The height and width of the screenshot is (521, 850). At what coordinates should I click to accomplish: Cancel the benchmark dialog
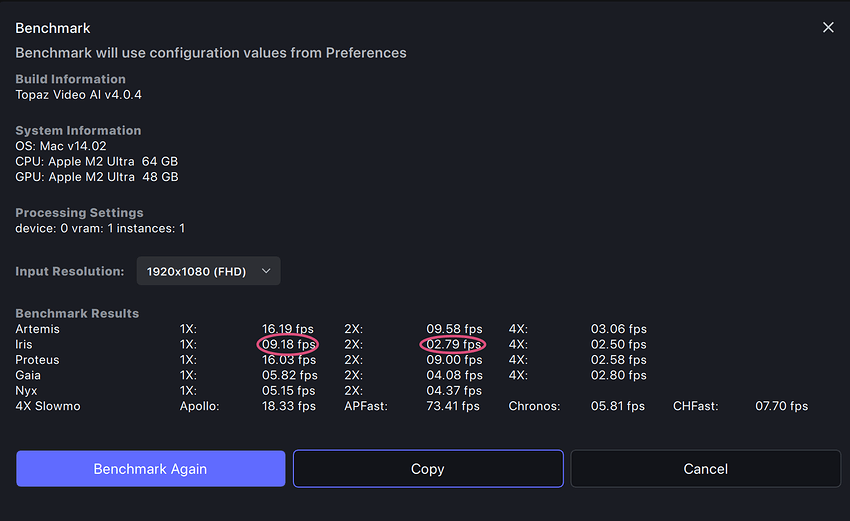tap(705, 469)
